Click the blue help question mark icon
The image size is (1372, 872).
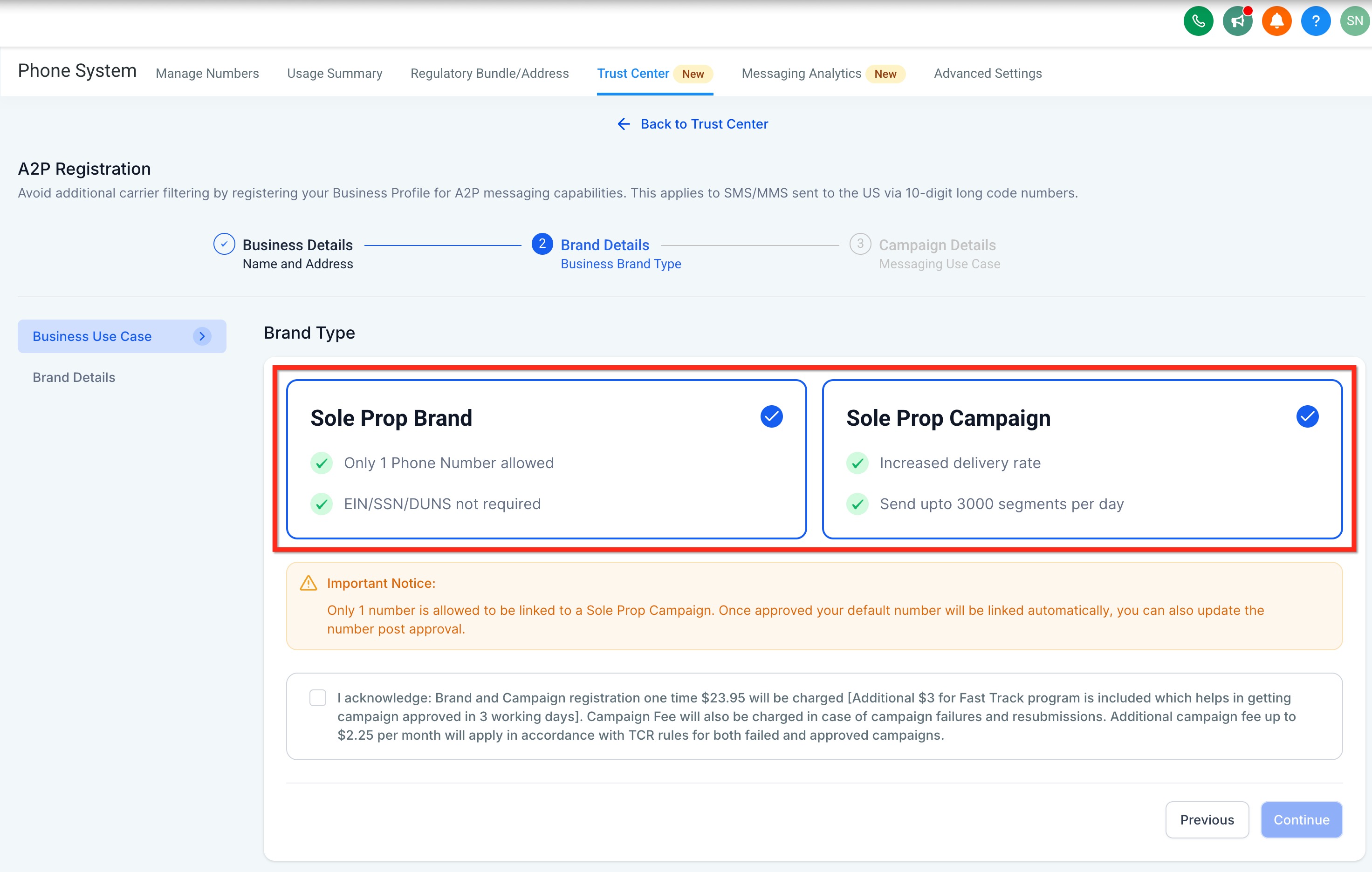pos(1316,21)
